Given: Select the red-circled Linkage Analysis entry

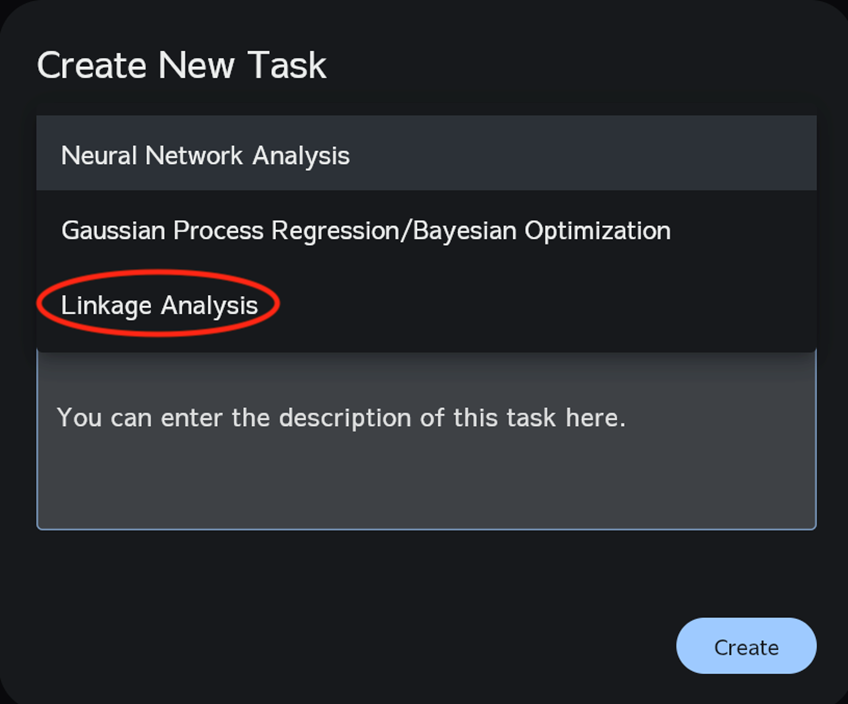Looking at the screenshot, I should [x=160, y=305].
